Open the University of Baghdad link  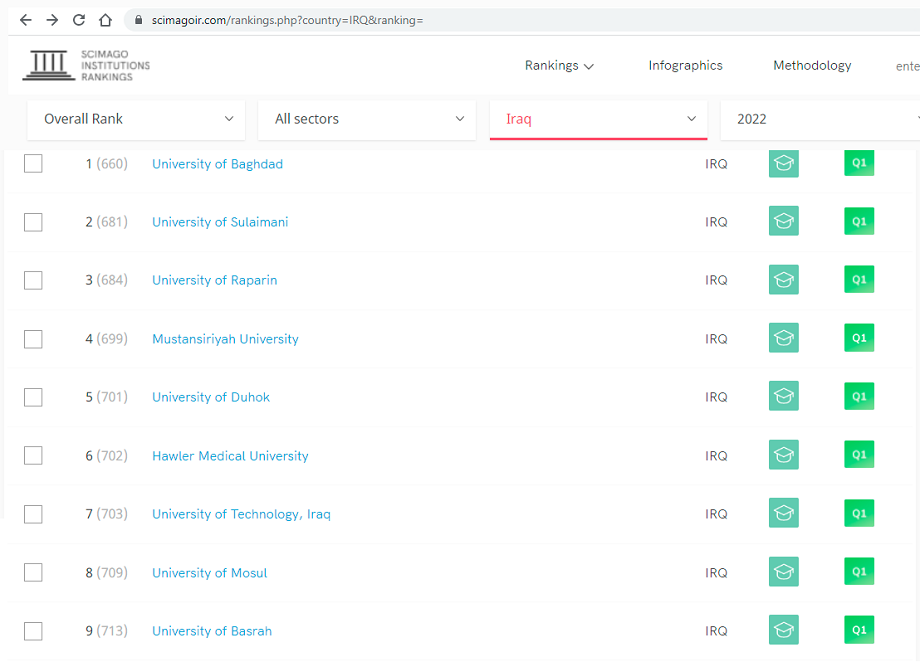coord(218,164)
